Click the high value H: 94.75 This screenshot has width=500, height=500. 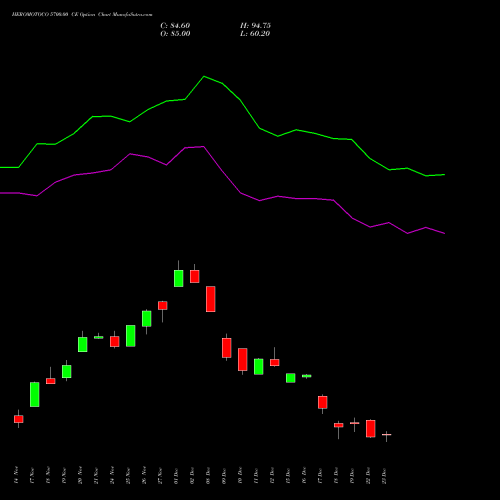point(255,26)
